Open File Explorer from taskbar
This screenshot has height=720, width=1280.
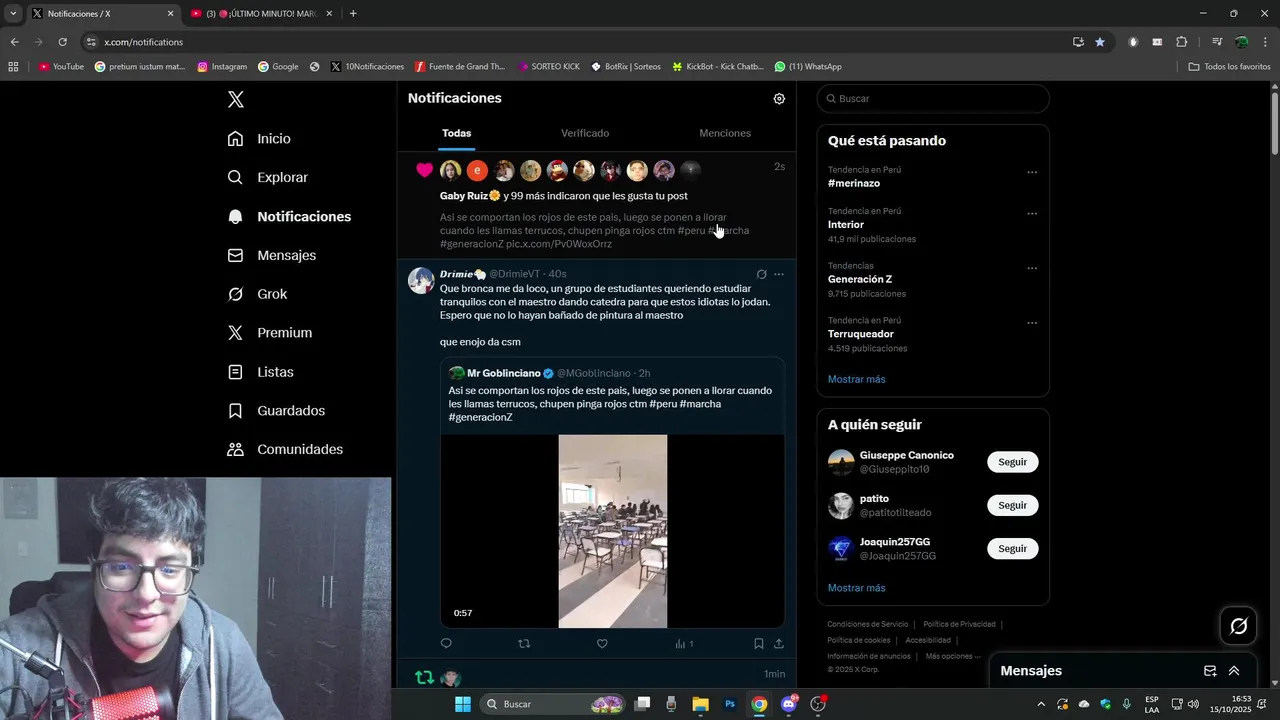click(x=701, y=704)
